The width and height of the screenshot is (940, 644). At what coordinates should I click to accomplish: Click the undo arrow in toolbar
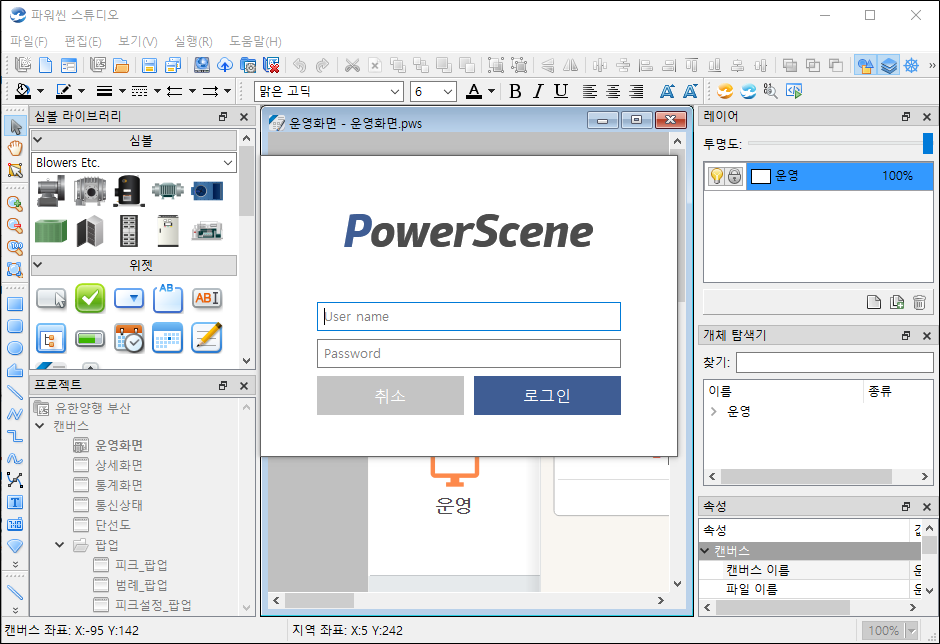coord(299,65)
